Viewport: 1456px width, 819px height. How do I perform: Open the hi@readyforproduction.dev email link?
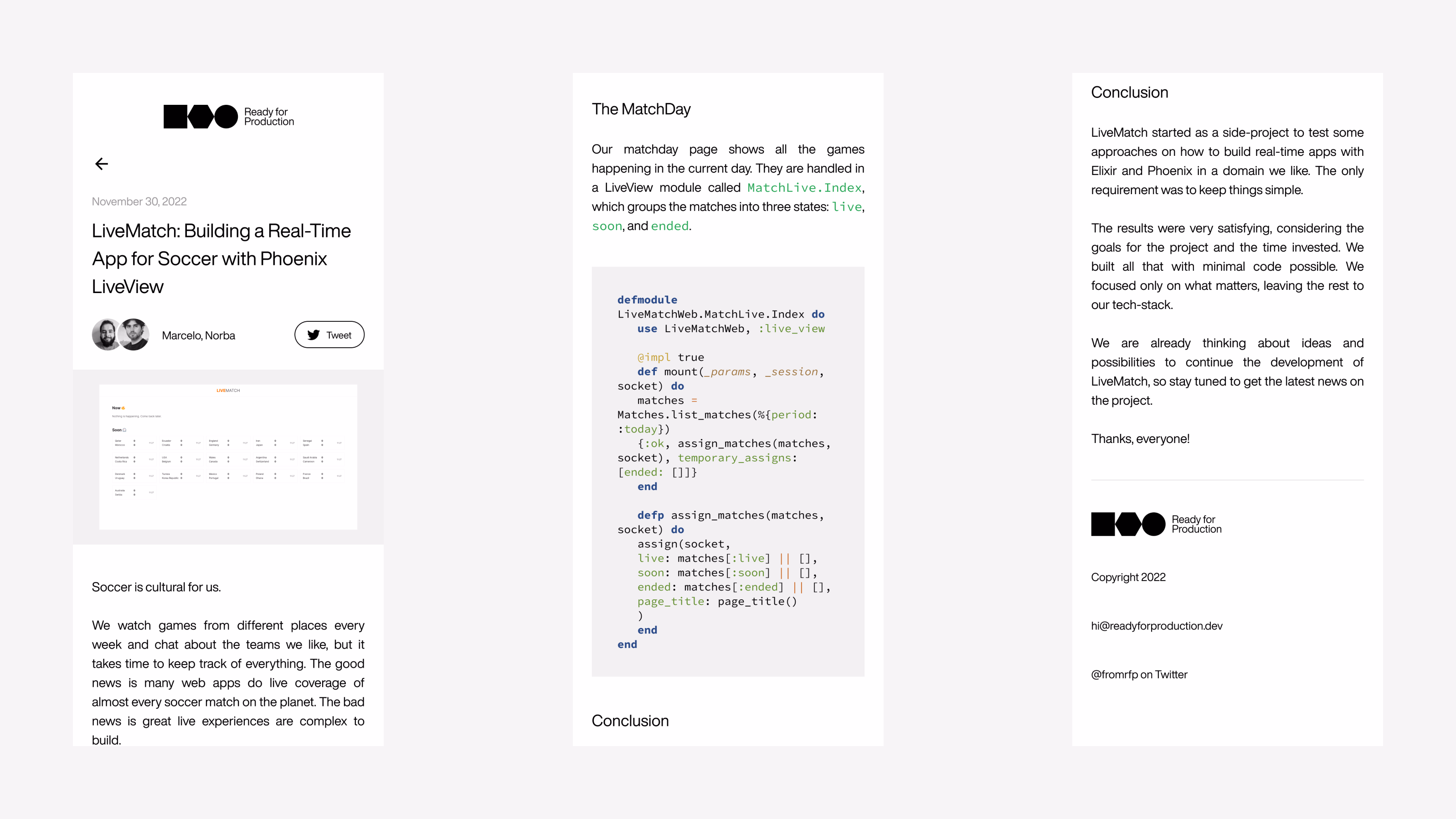[x=1157, y=626]
